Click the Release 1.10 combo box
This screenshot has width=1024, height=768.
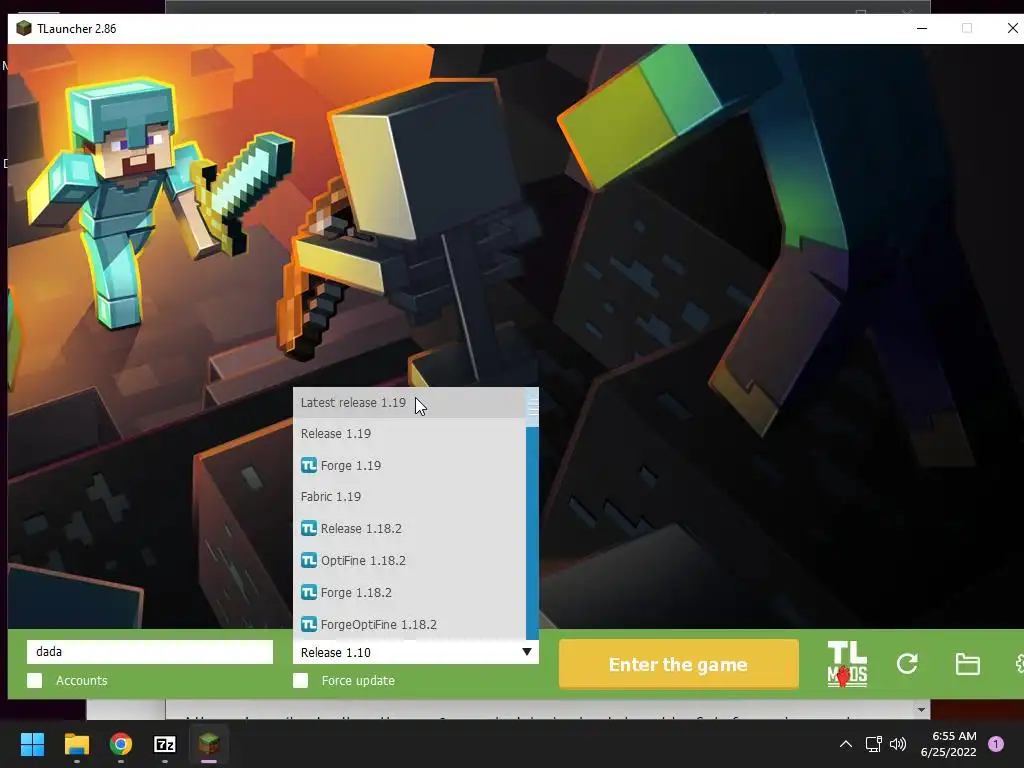tap(416, 652)
